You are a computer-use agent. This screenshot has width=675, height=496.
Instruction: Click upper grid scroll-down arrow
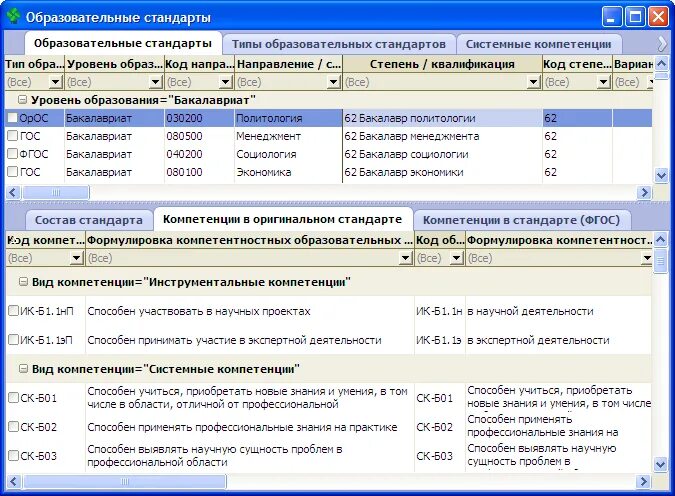[x=661, y=176]
